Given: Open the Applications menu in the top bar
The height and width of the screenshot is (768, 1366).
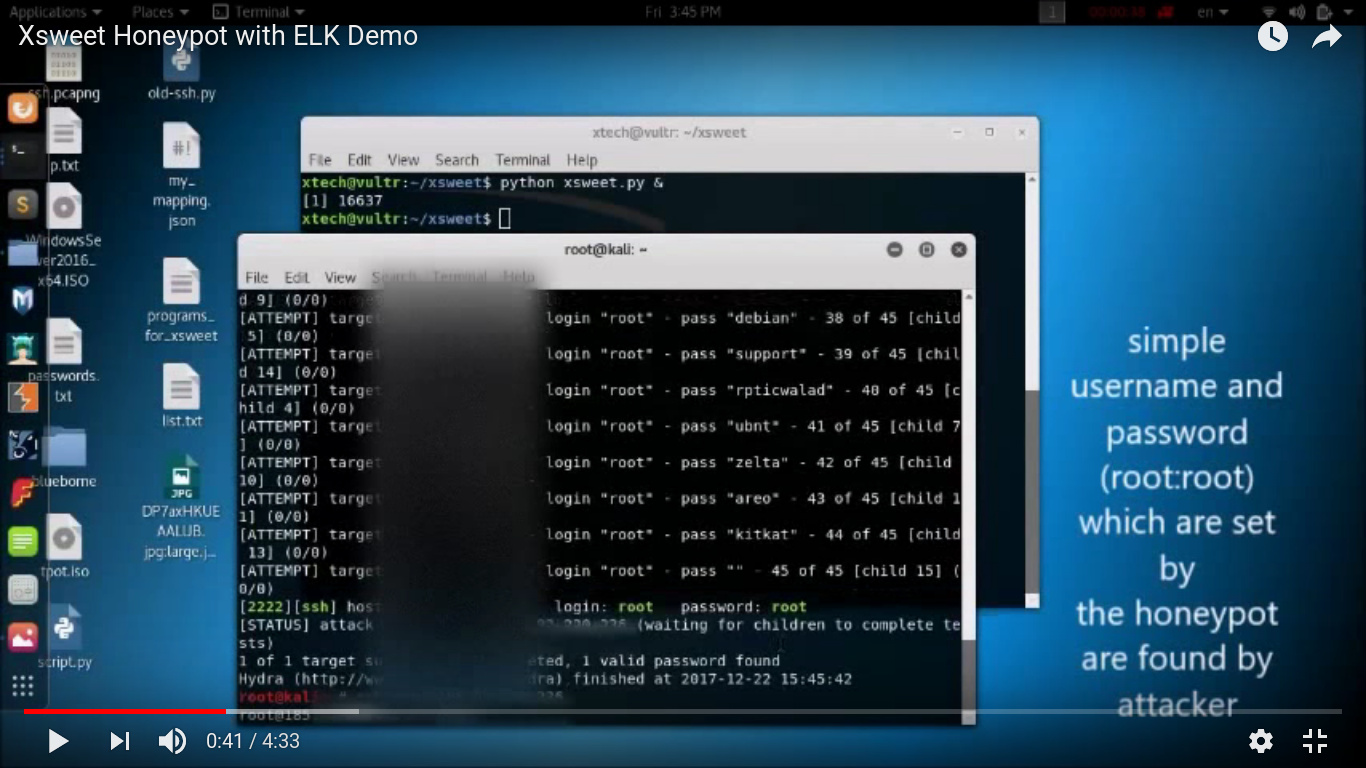Looking at the screenshot, I should pyautogui.click(x=55, y=12).
